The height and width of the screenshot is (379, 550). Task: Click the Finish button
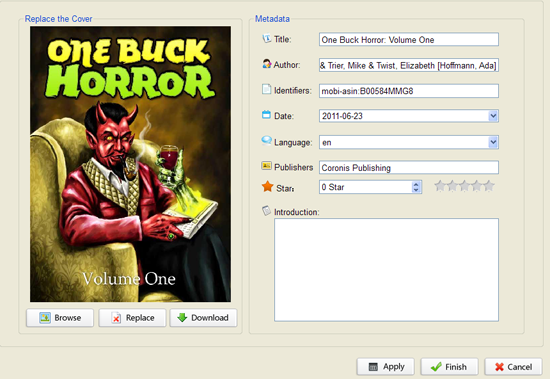pos(449,367)
